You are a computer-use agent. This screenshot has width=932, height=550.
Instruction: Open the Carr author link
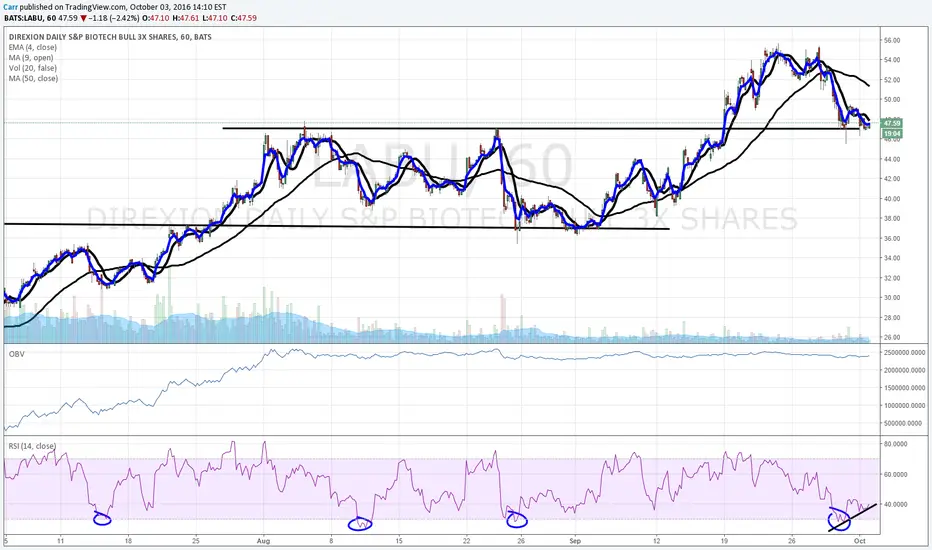click(x=10, y=7)
